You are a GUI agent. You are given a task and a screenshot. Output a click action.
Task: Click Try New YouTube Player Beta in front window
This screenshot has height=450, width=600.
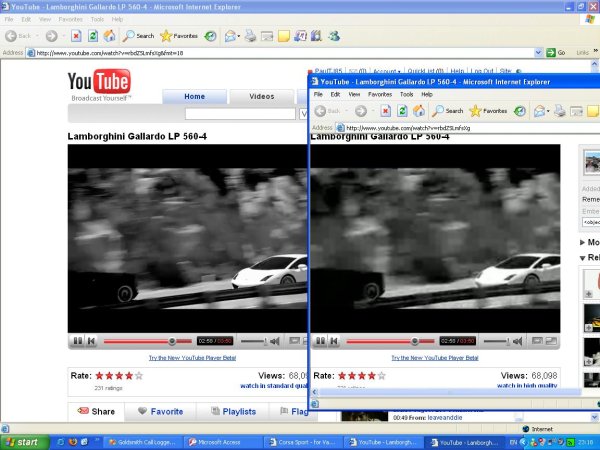(435, 358)
